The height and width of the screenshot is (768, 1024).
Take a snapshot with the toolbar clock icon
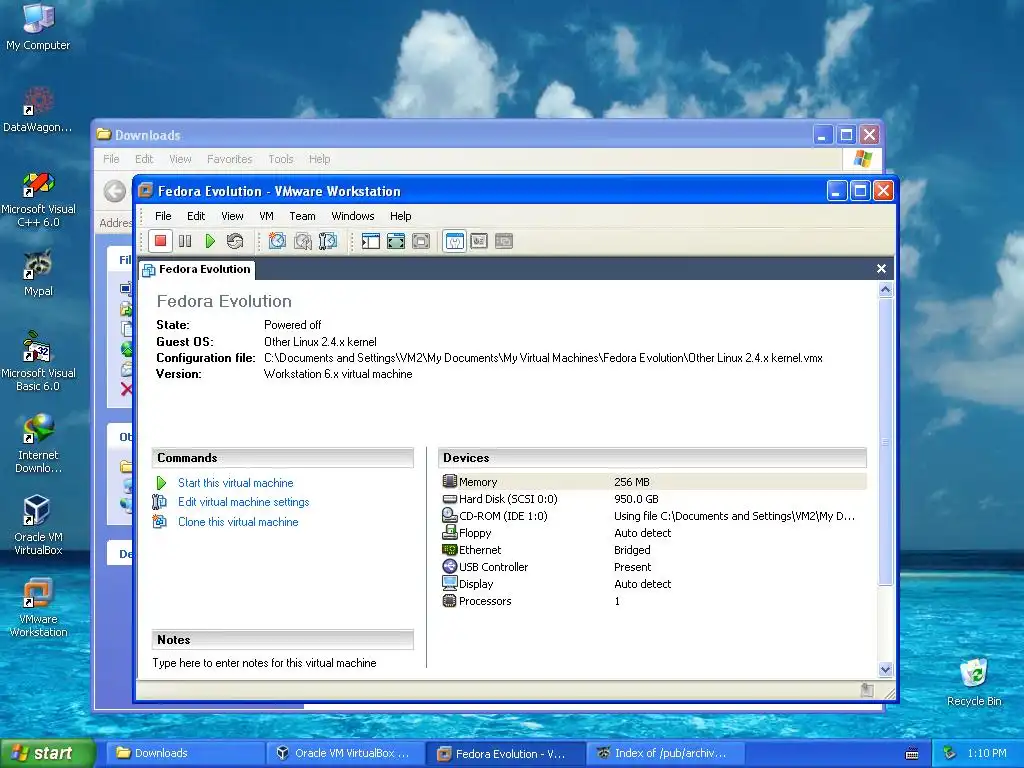tap(277, 241)
